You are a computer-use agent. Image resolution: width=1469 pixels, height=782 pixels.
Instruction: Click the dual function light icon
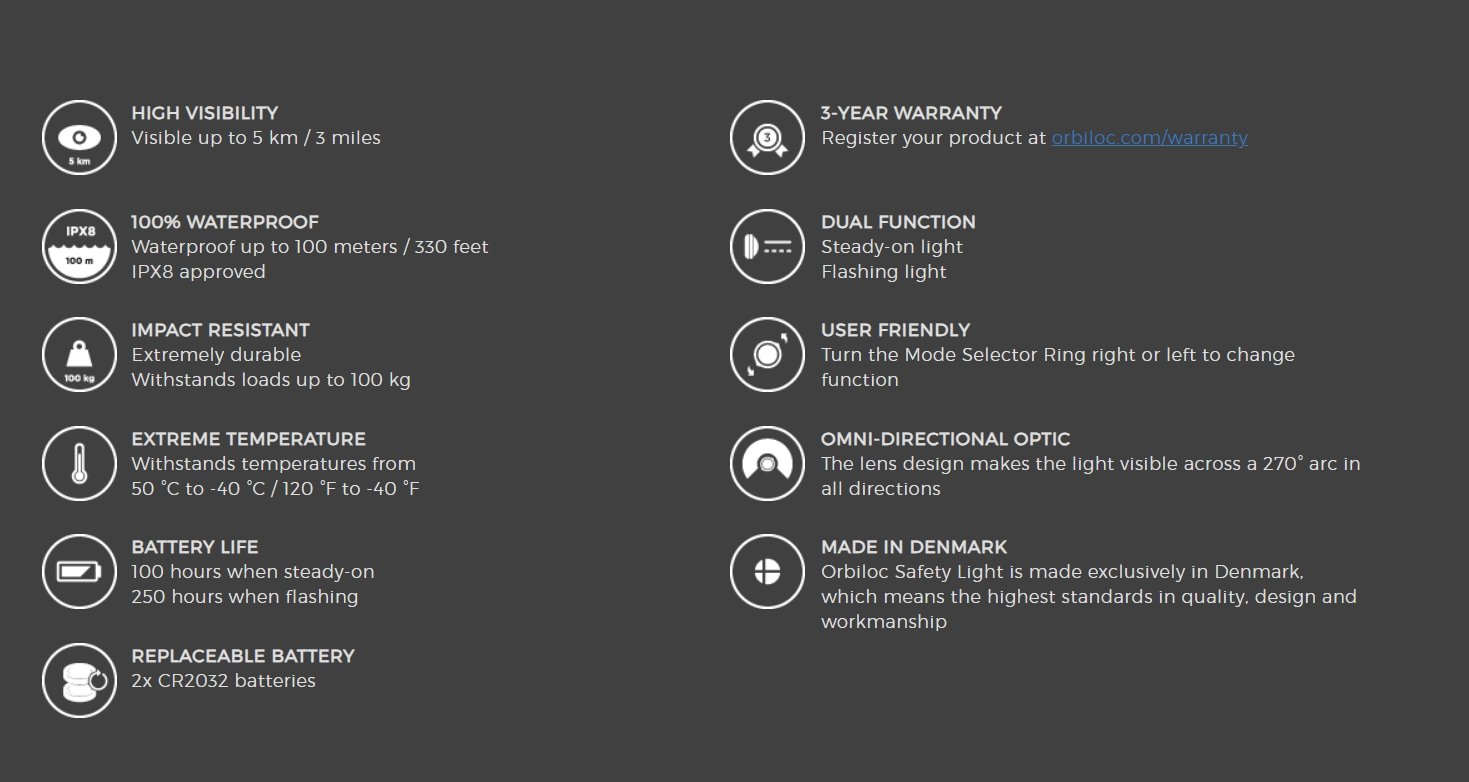[767, 247]
